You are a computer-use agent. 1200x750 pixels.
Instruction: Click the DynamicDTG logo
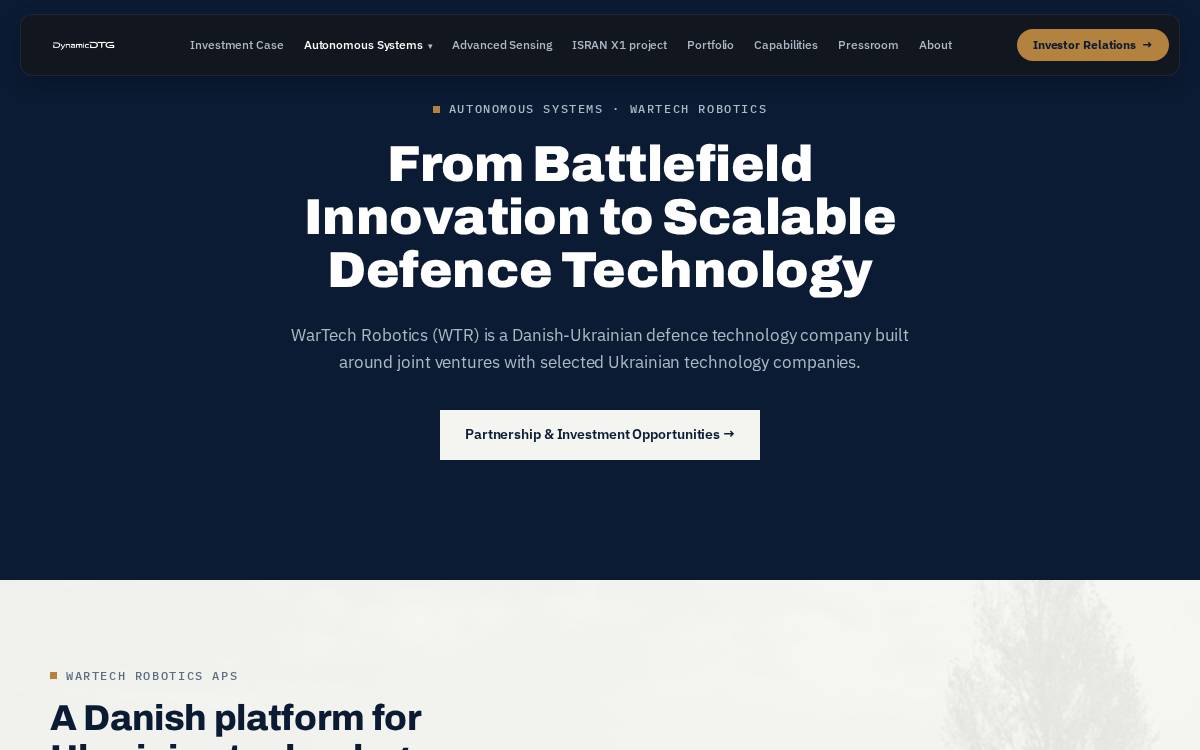tap(84, 45)
